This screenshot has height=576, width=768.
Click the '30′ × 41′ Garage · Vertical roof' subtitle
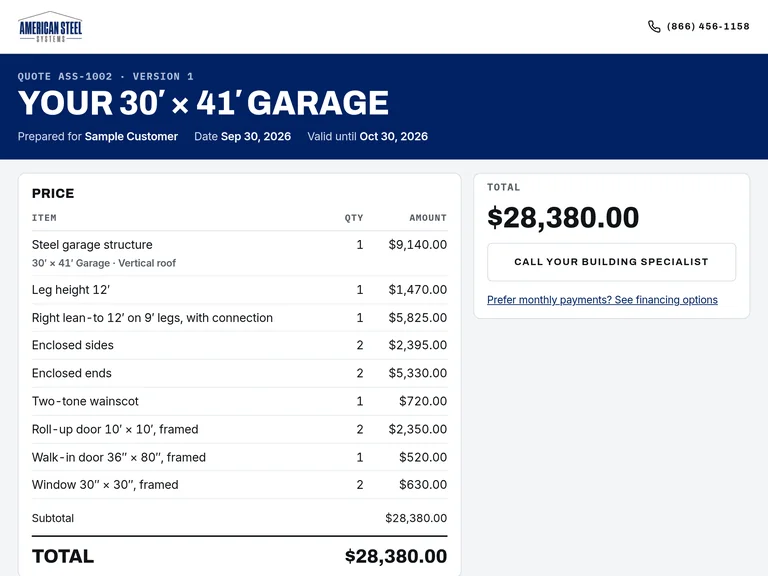(104, 263)
